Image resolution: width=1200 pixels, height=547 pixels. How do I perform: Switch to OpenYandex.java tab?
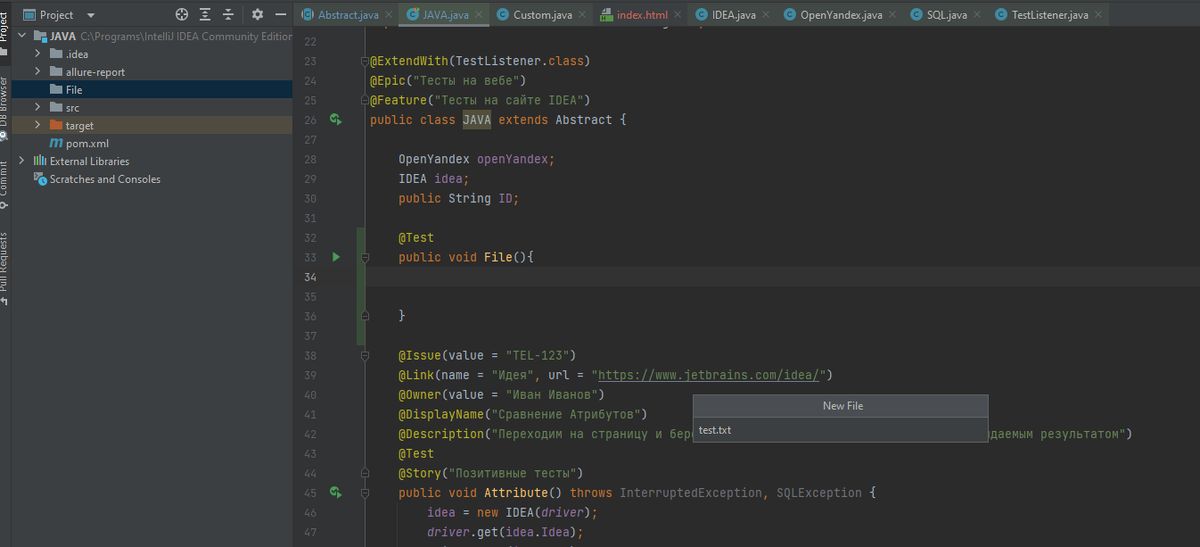[841, 15]
